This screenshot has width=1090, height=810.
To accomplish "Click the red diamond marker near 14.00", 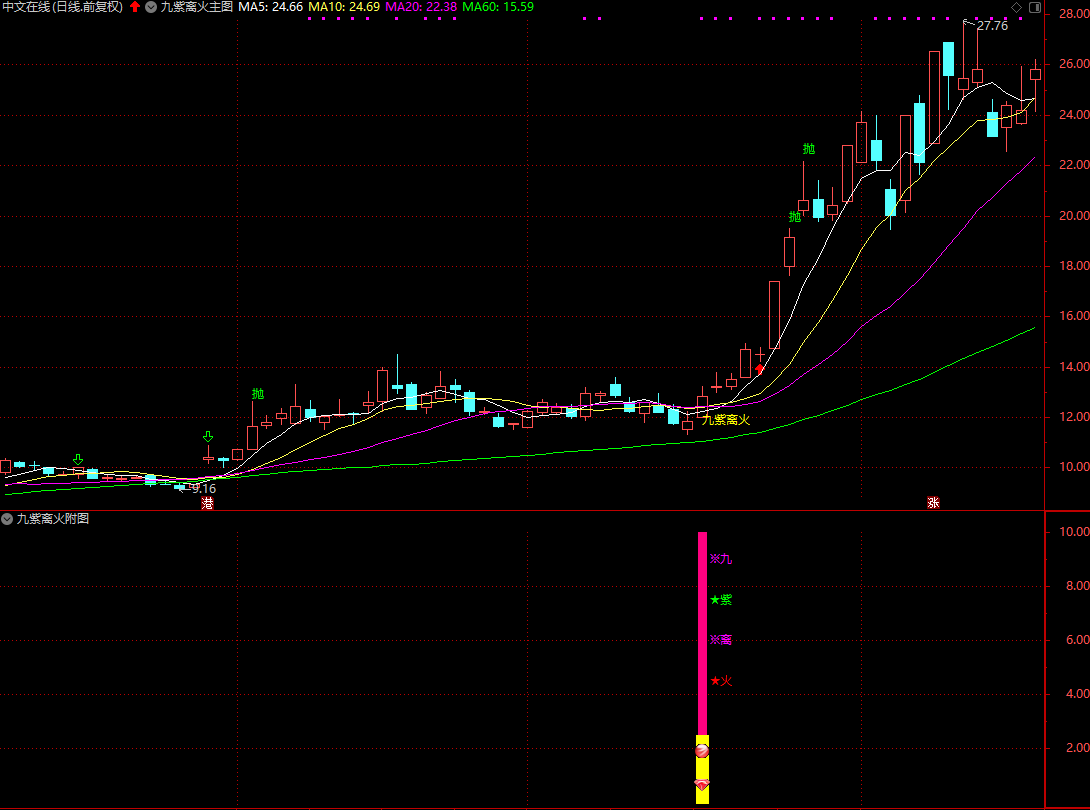I will click(759, 369).
